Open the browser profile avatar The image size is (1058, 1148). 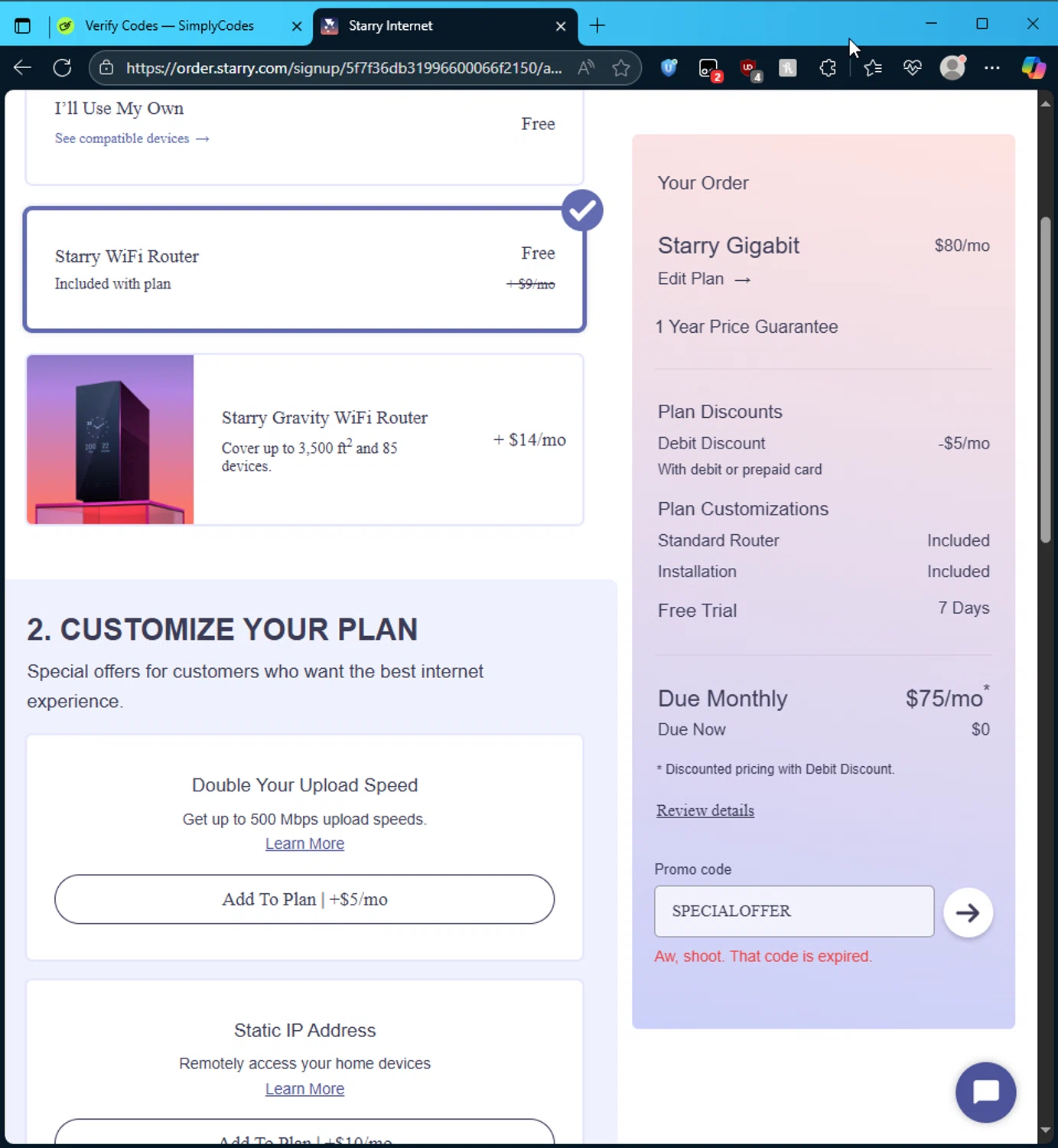[952, 67]
